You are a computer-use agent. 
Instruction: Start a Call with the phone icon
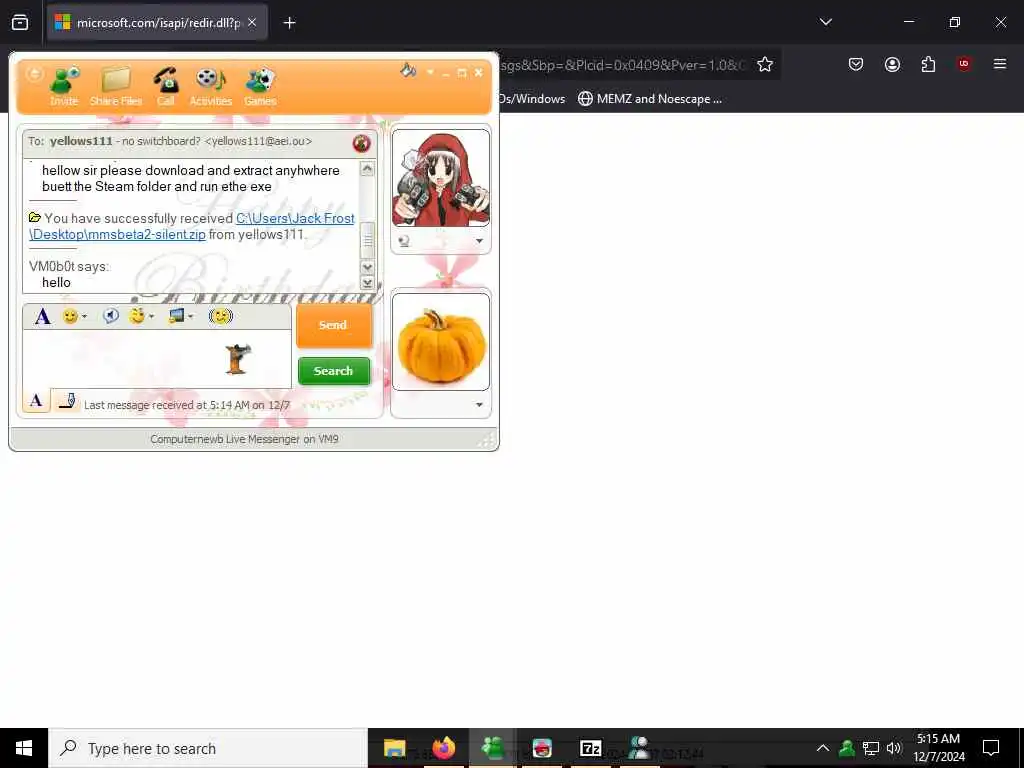point(166,86)
